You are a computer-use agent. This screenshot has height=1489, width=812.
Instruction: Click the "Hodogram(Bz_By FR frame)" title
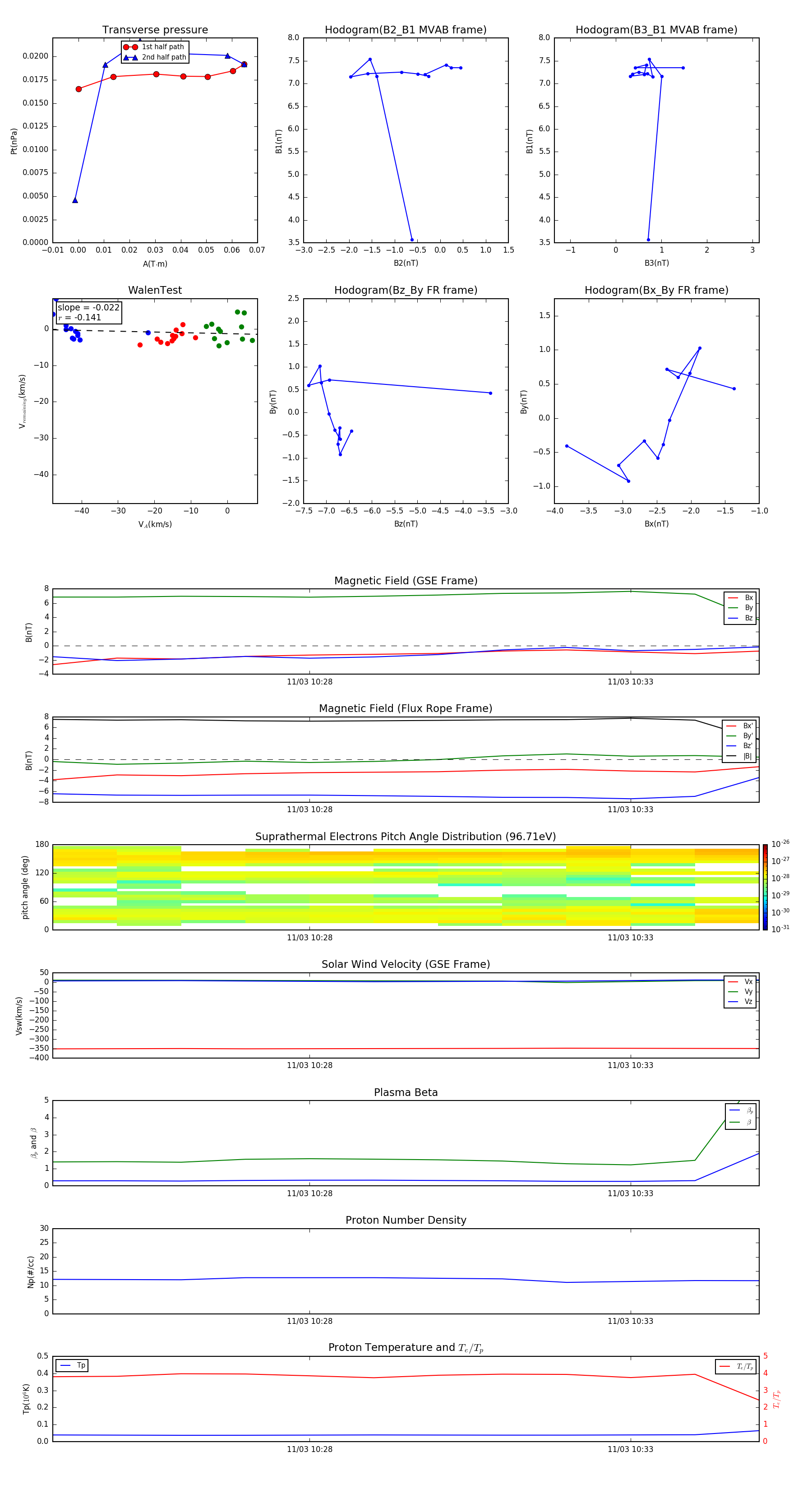pyautogui.click(x=406, y=290)
